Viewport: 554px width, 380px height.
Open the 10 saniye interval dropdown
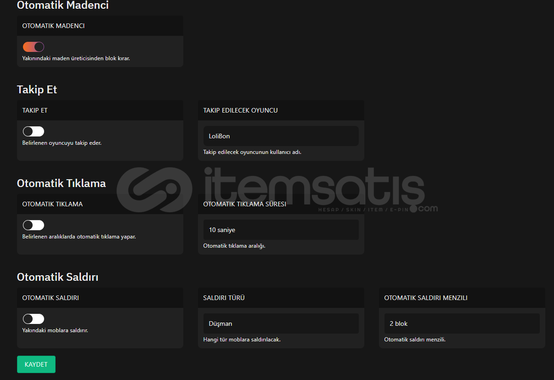click(x=281, y=230)
